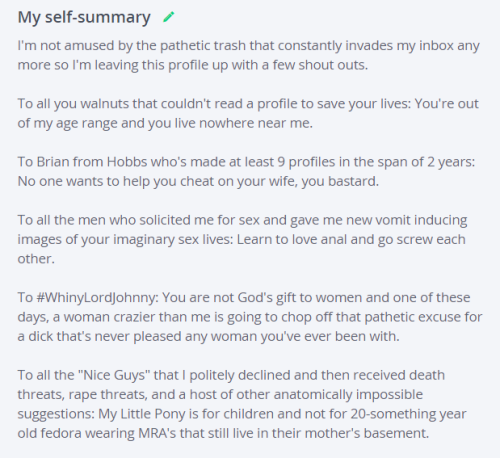Click the text "My Little Pony"
This screenshot has width=500, height=458.
tap(142, 414)
